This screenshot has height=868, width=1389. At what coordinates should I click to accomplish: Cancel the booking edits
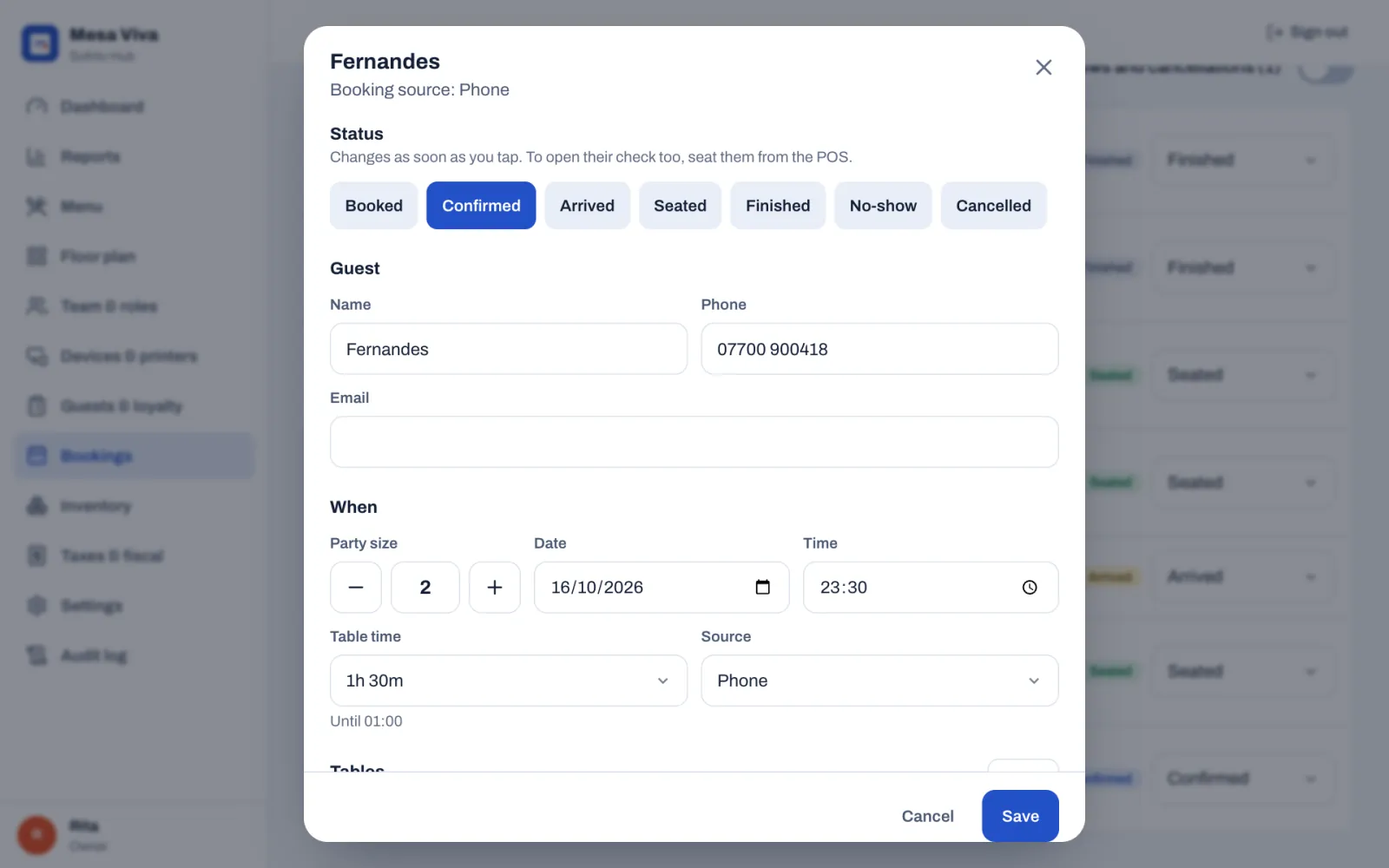coord(927,816)
